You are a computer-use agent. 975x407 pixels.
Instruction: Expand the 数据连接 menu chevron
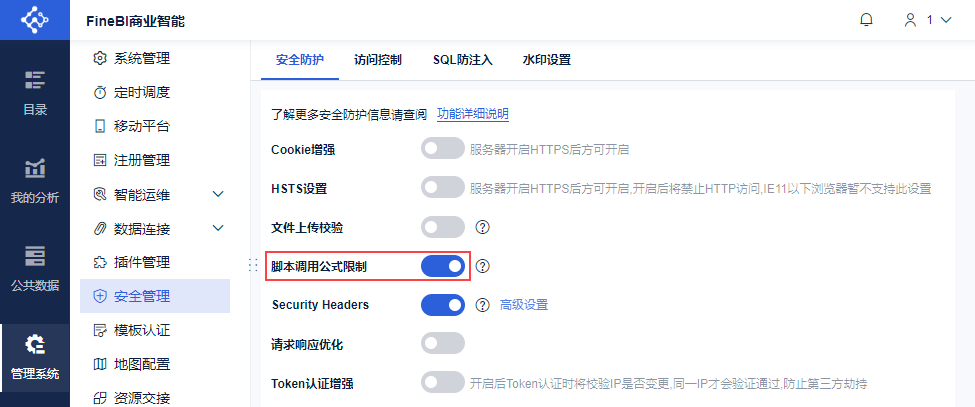click(218, 228)
